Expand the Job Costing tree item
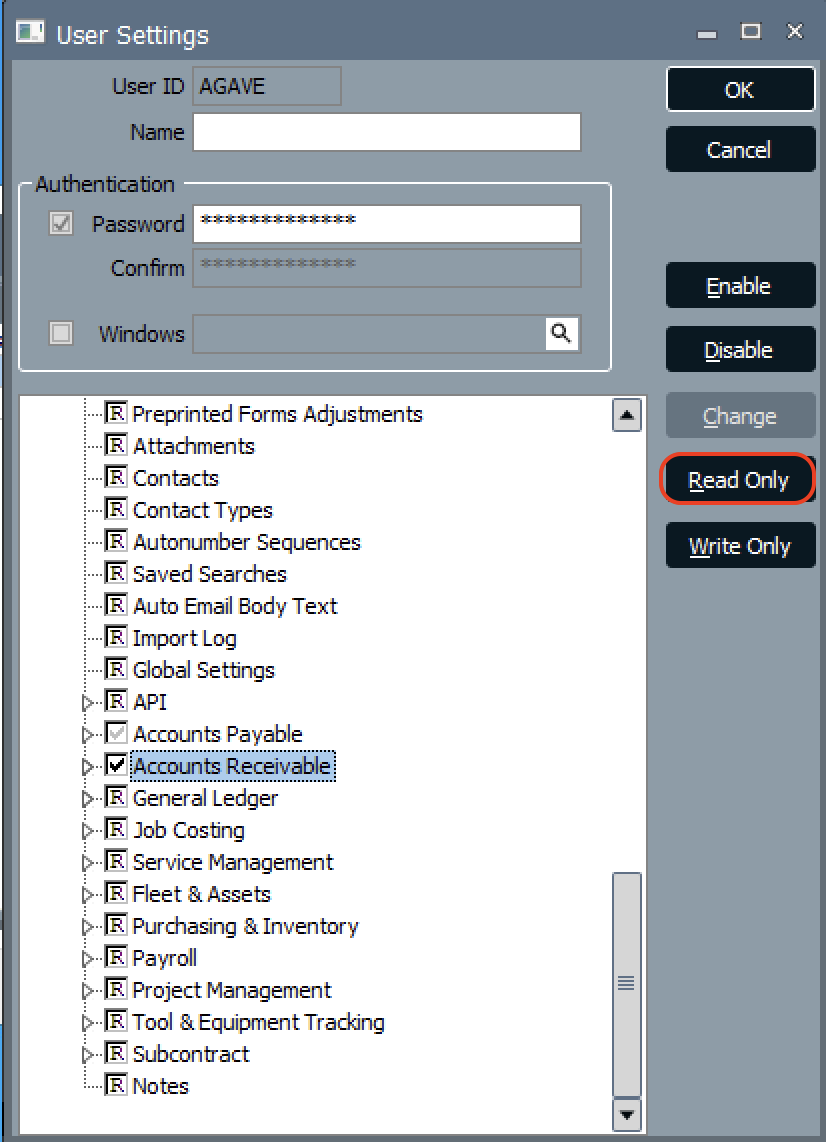This screenshot has height=1142, width=826. (x=87, y=829)
